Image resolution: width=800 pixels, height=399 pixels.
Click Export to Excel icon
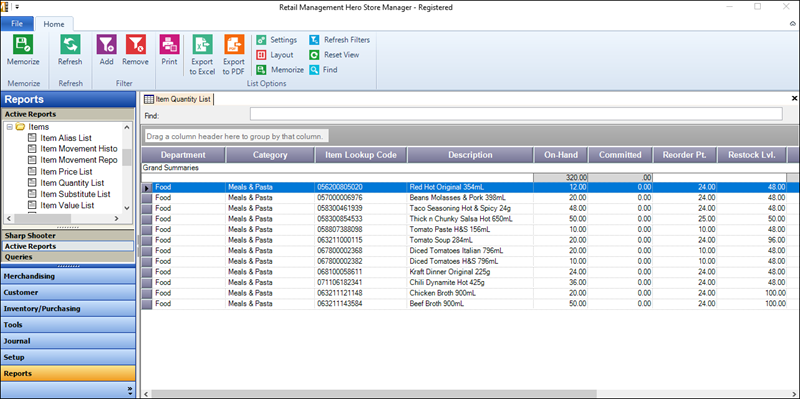coord(203,45)
